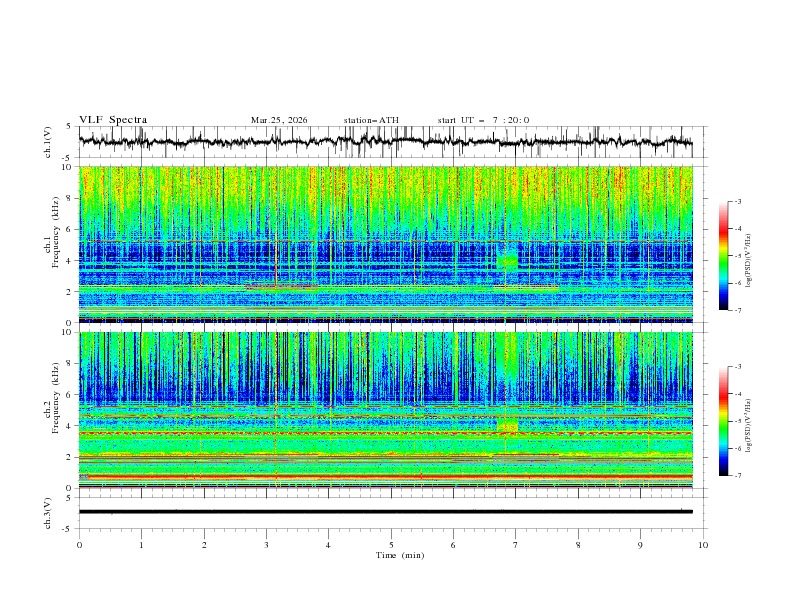Select the ch.2 Frequency (kHz) axis label
792x612 pixels.
coord(52,398)
